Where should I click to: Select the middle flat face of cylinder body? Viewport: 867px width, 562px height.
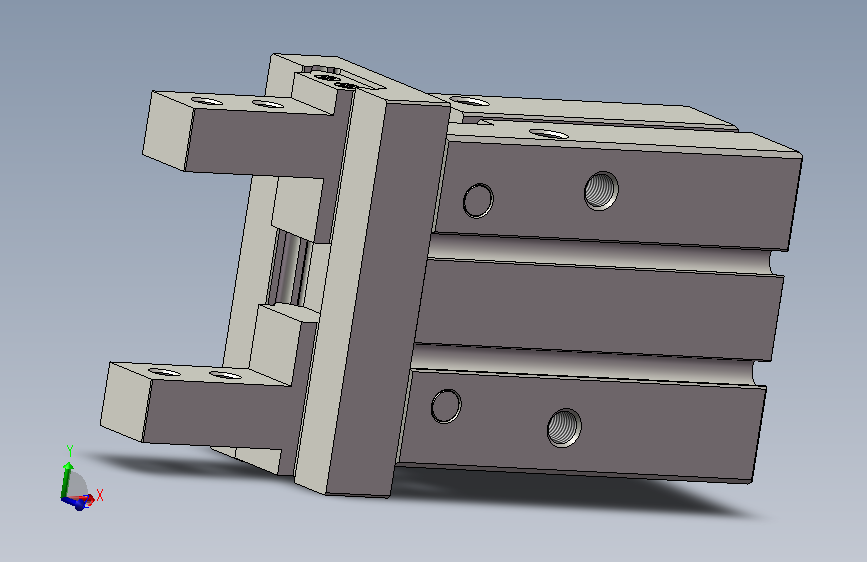(x=597, y=310)
